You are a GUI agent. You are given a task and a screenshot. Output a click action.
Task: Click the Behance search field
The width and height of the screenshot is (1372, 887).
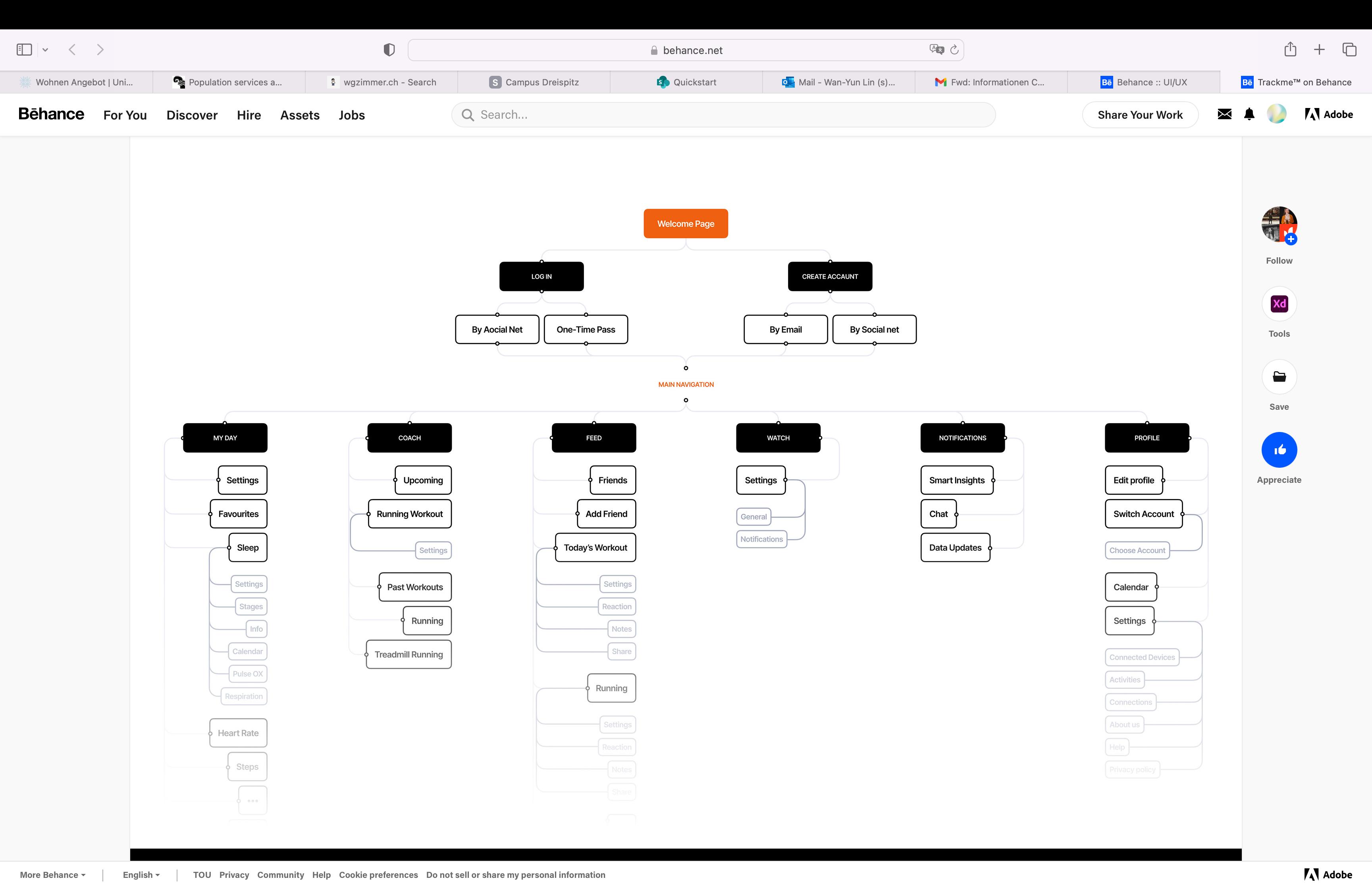coord(723,115)
